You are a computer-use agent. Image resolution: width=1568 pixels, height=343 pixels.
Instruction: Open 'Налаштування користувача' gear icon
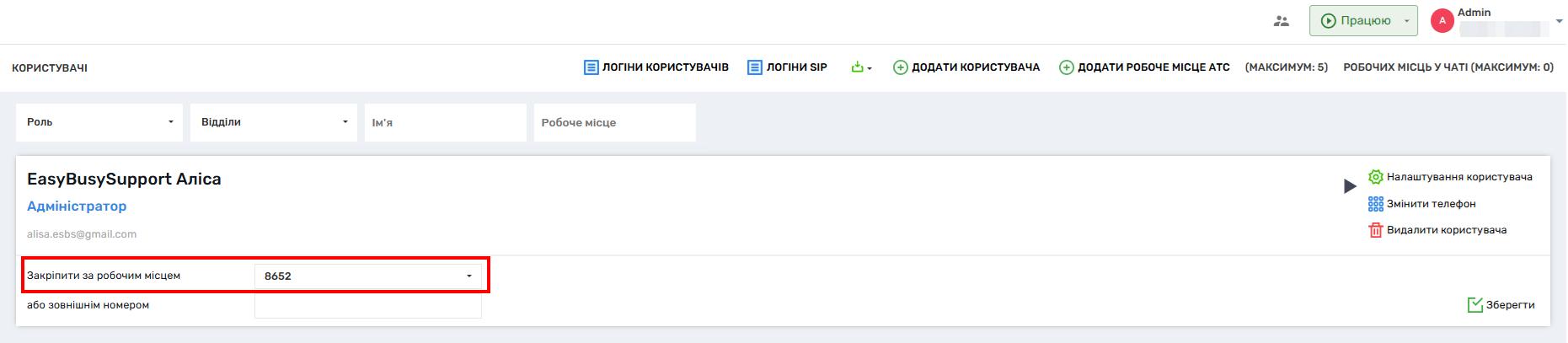point(1375,177)
